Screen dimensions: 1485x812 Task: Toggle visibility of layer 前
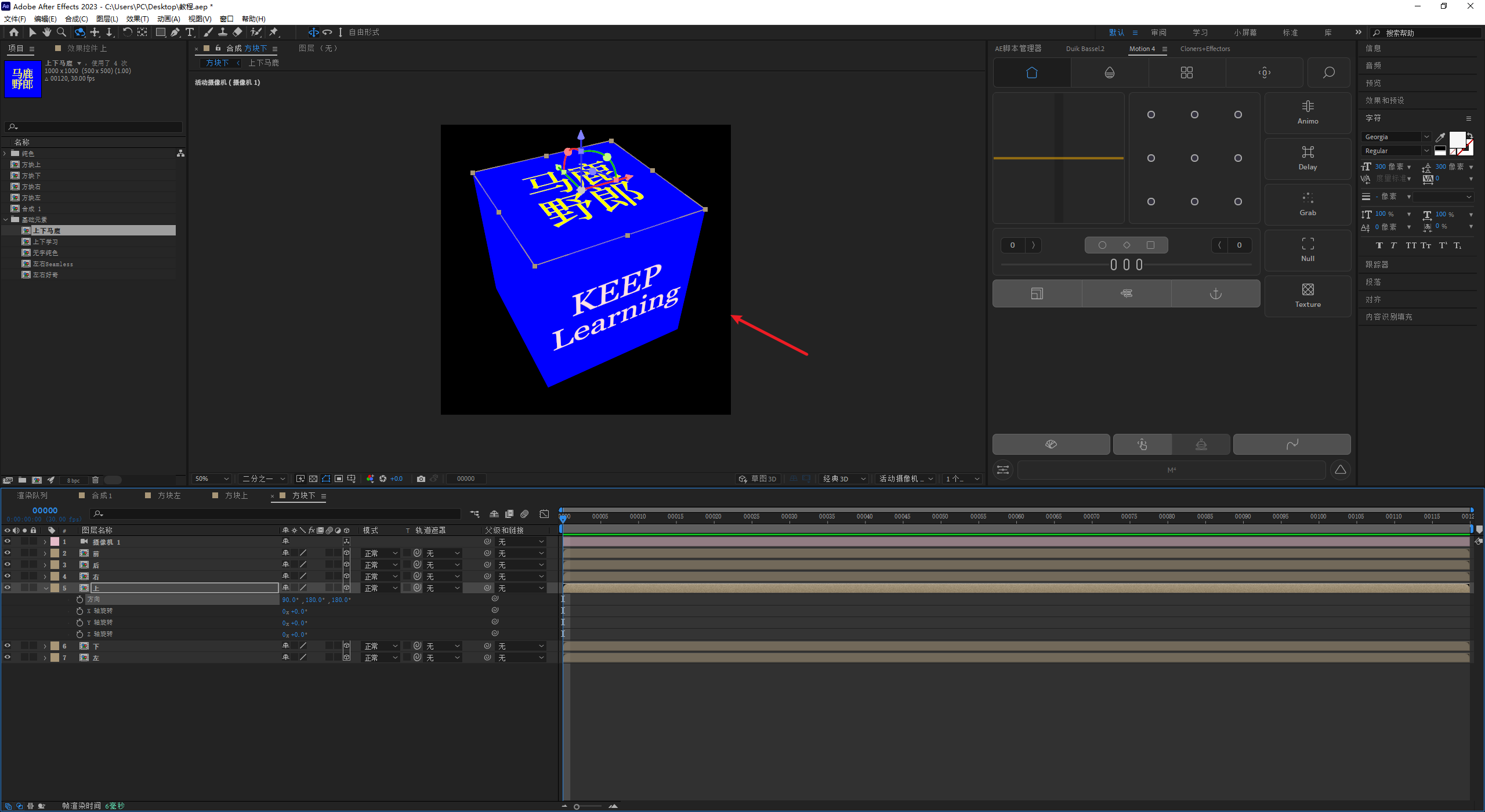tap(8, 553)
